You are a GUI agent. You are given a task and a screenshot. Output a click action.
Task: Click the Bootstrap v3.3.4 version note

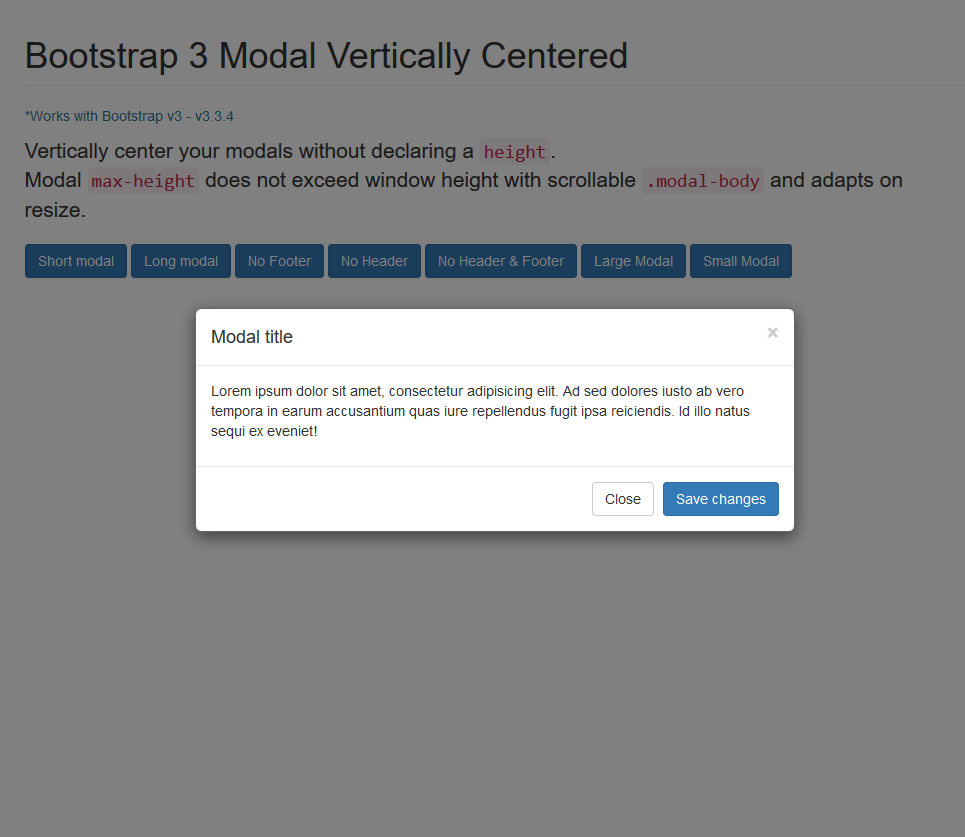coord(129,115)
